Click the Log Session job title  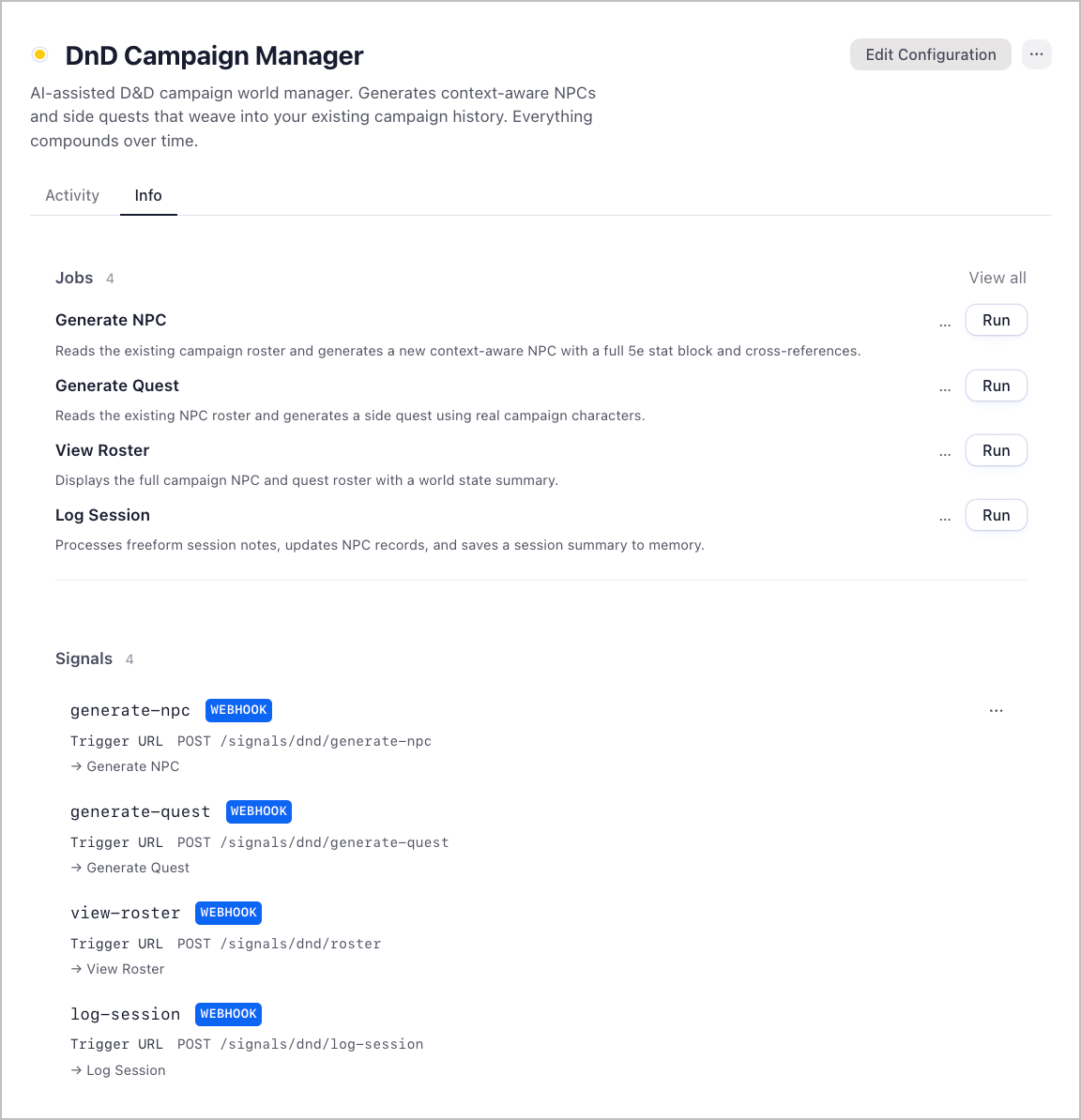click(102, 515)
